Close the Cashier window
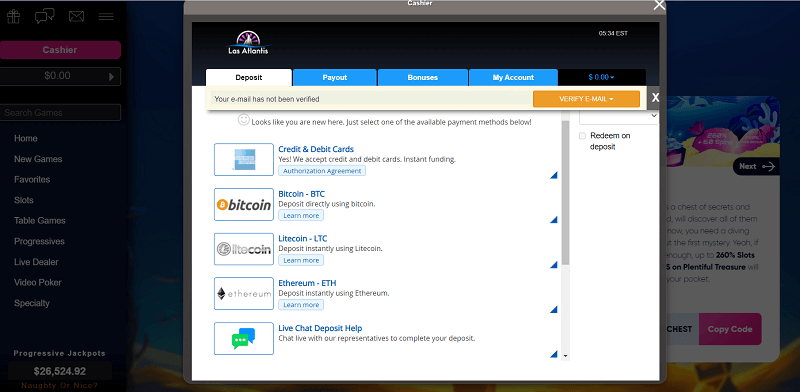800x392 pixels. pos(659,5)
